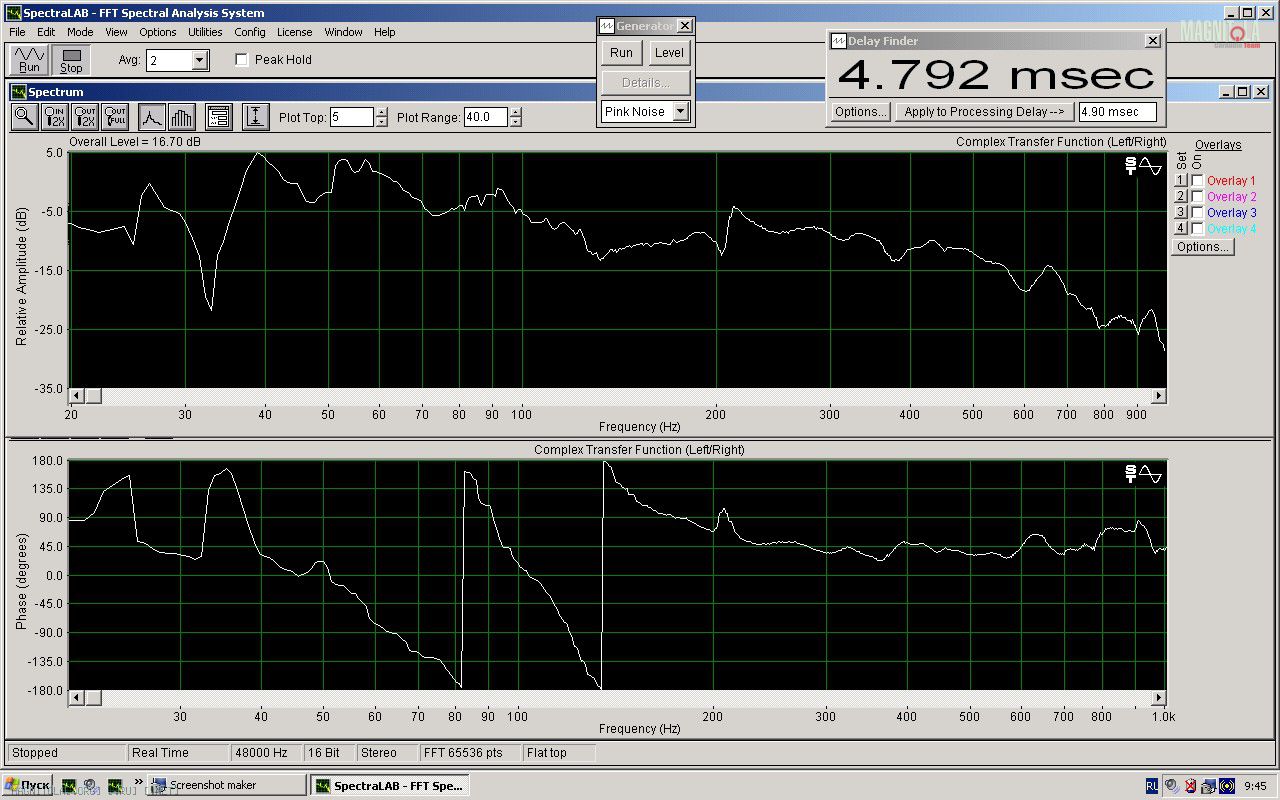Open the Russian Start button on taskbar
This screenshot has height=800, width=1280.
(29, 785)
